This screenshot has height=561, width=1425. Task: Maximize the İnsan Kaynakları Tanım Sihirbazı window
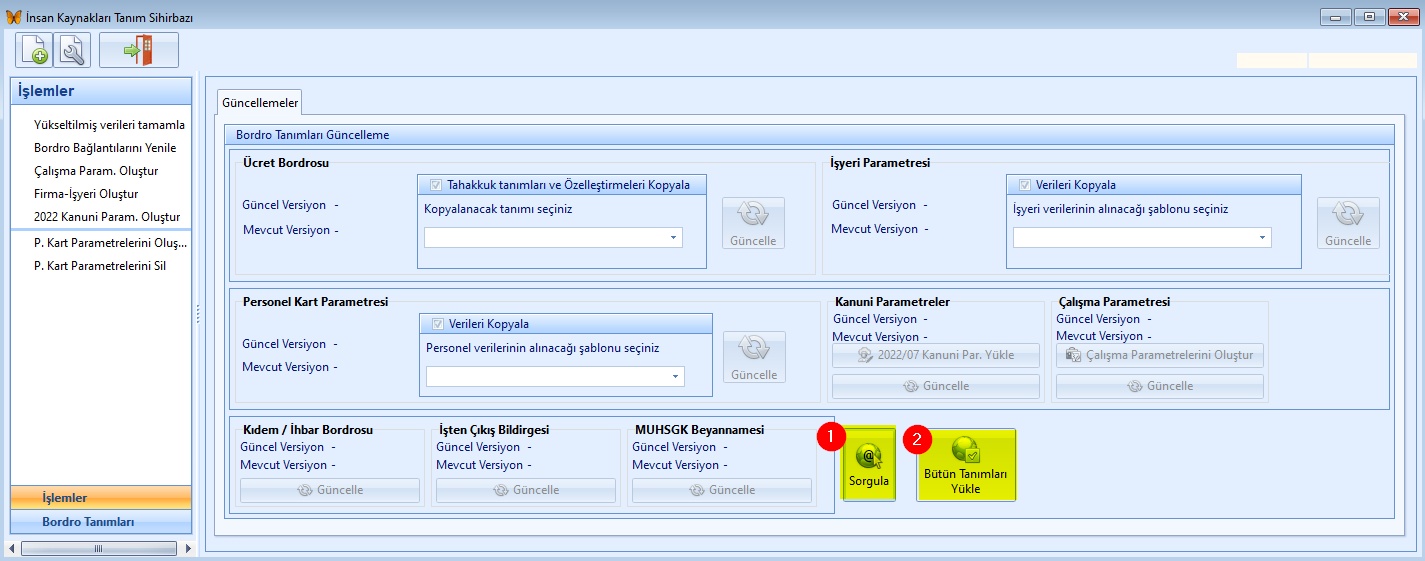click(x=1369, y=16)
